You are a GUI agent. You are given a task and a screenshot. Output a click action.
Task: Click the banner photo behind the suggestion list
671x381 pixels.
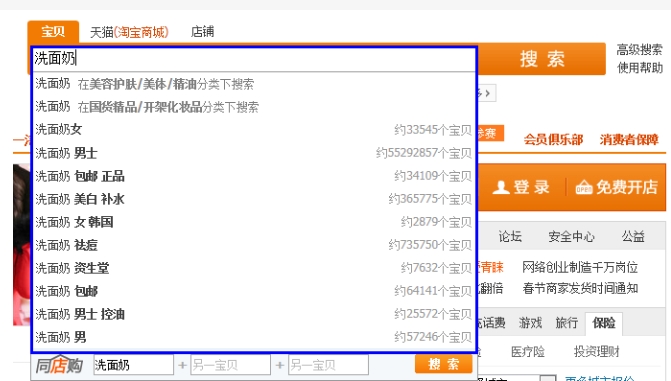[21, 244]
